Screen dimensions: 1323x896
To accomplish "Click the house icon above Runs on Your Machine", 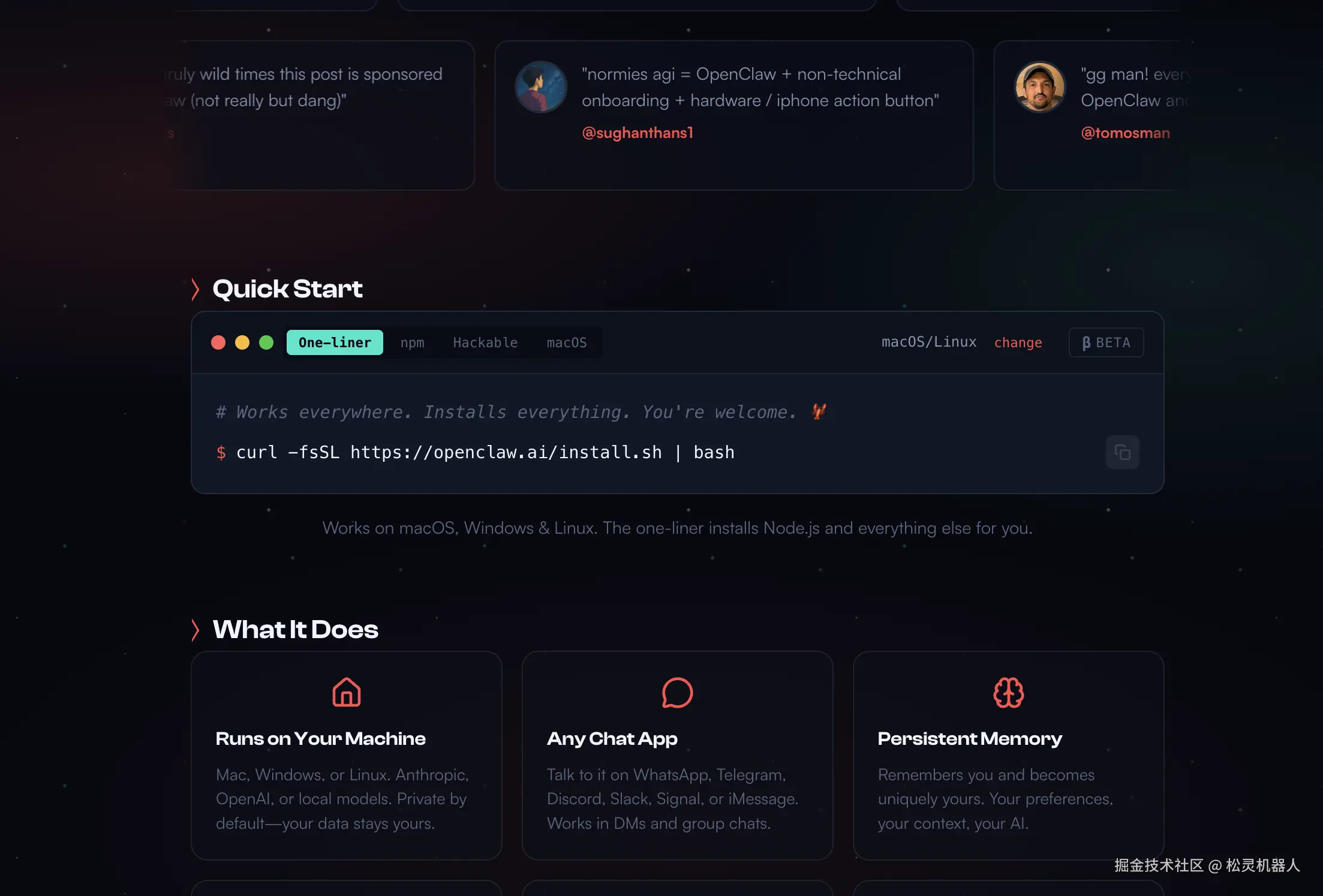I will click(347, 693).
